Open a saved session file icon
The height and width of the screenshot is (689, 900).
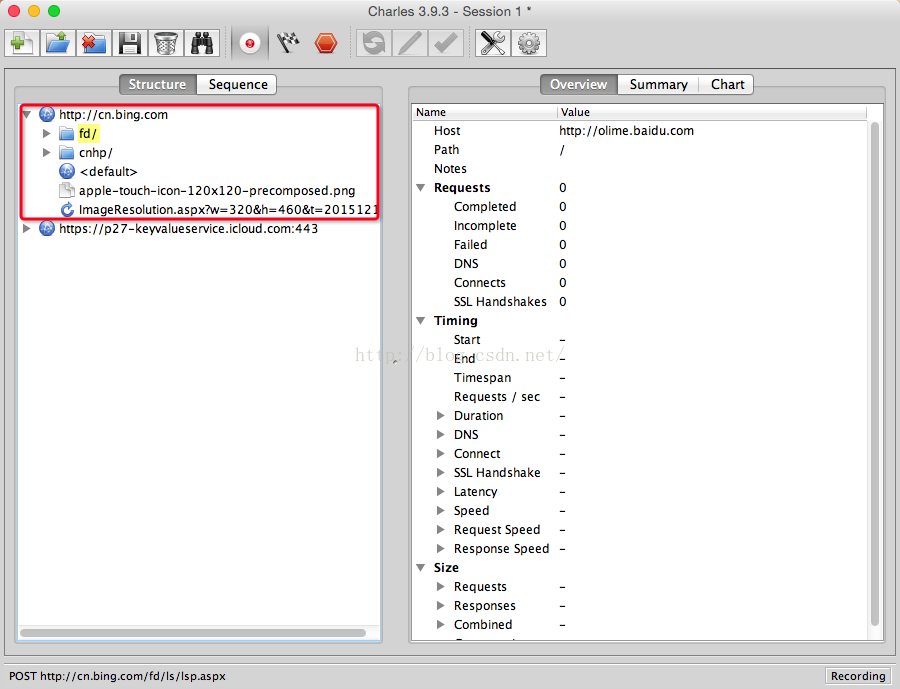pyautogui.click(x=57, y=43)
